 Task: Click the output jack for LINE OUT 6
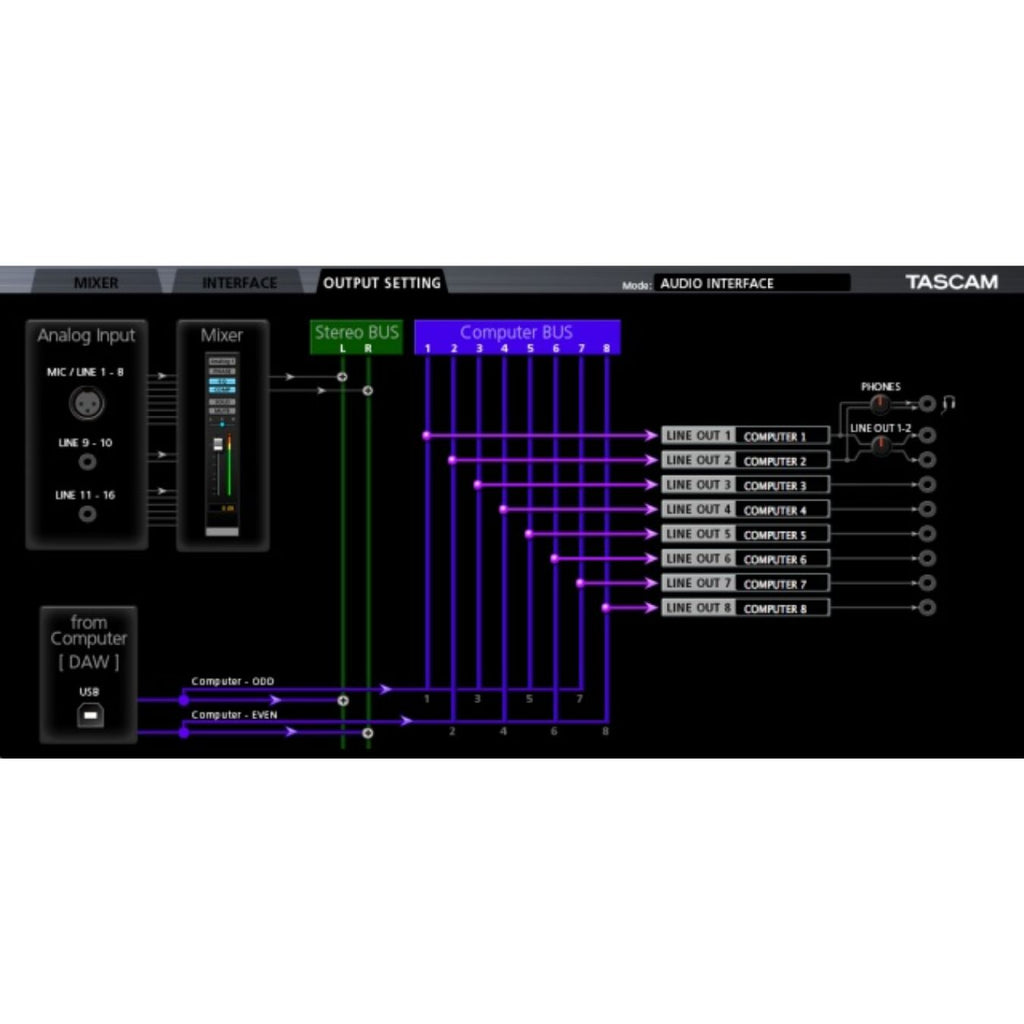927,558
